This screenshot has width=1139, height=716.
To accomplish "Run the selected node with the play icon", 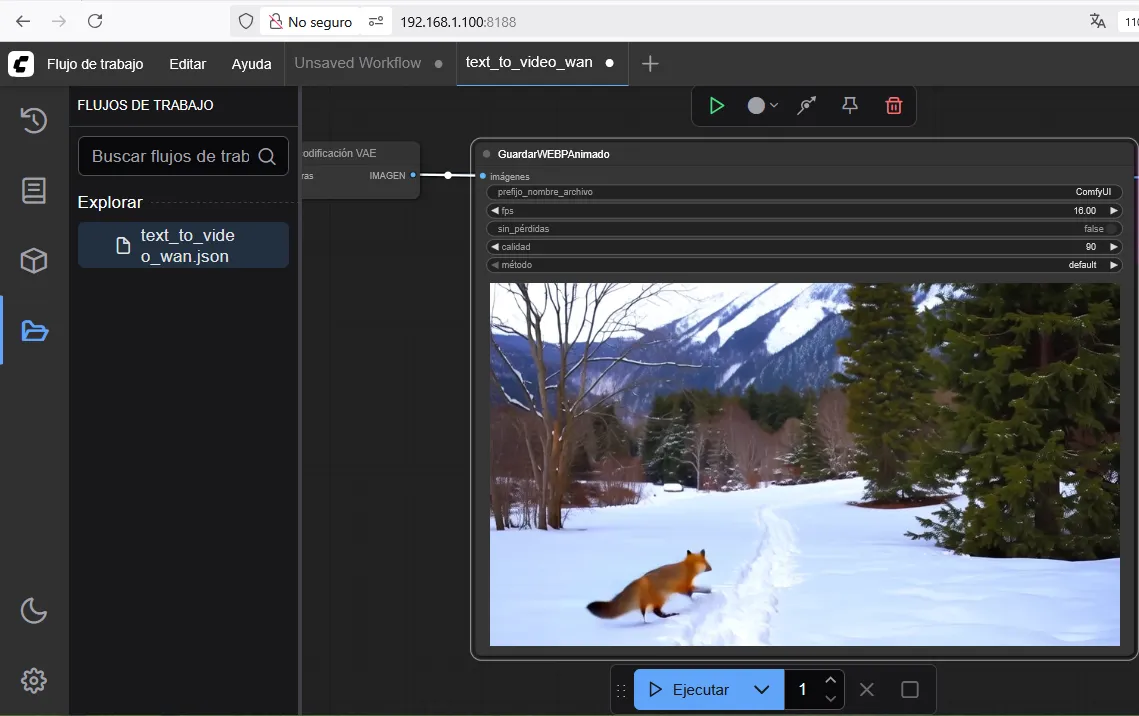I will tap(717, 105).
